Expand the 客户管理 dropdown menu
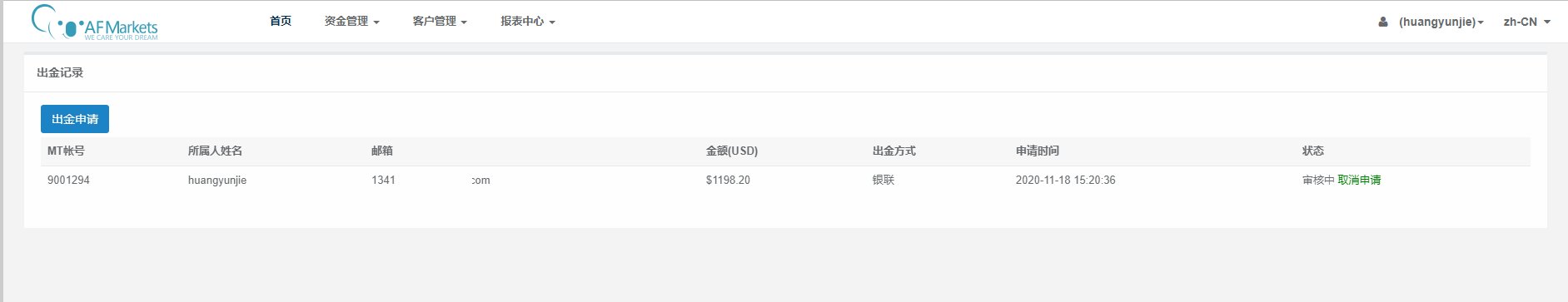This screenshot has width=1568, height=302. click(x=440, y=22)
